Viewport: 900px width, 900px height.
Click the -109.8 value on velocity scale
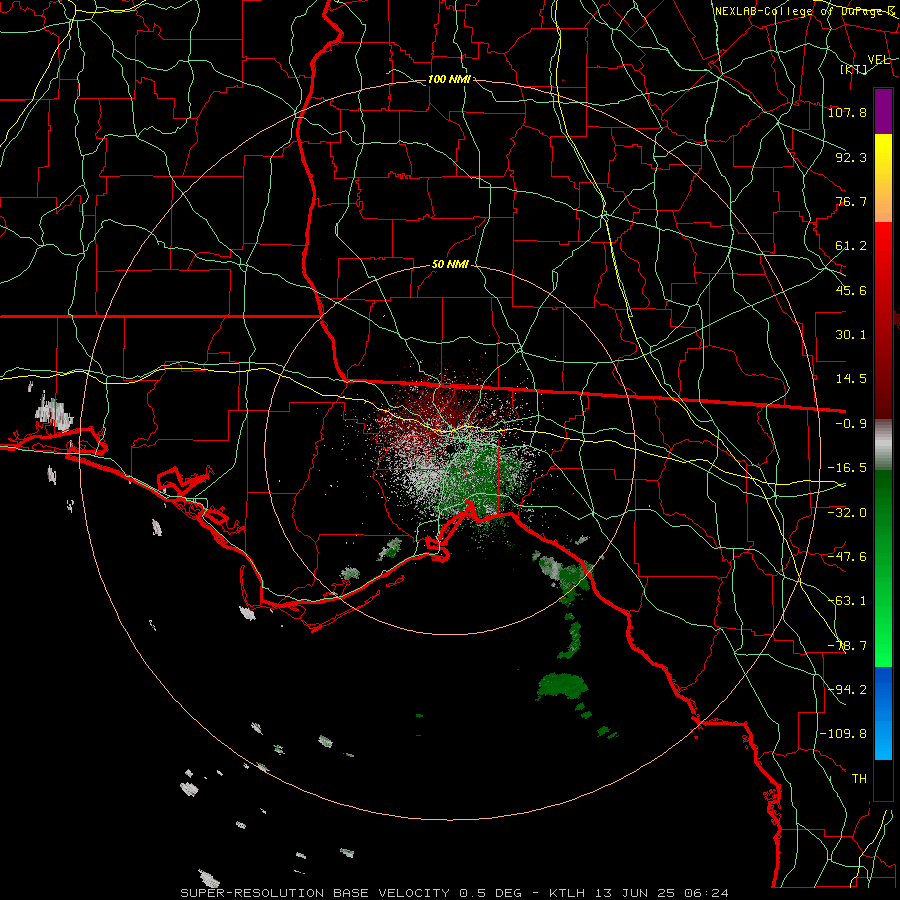844,734
